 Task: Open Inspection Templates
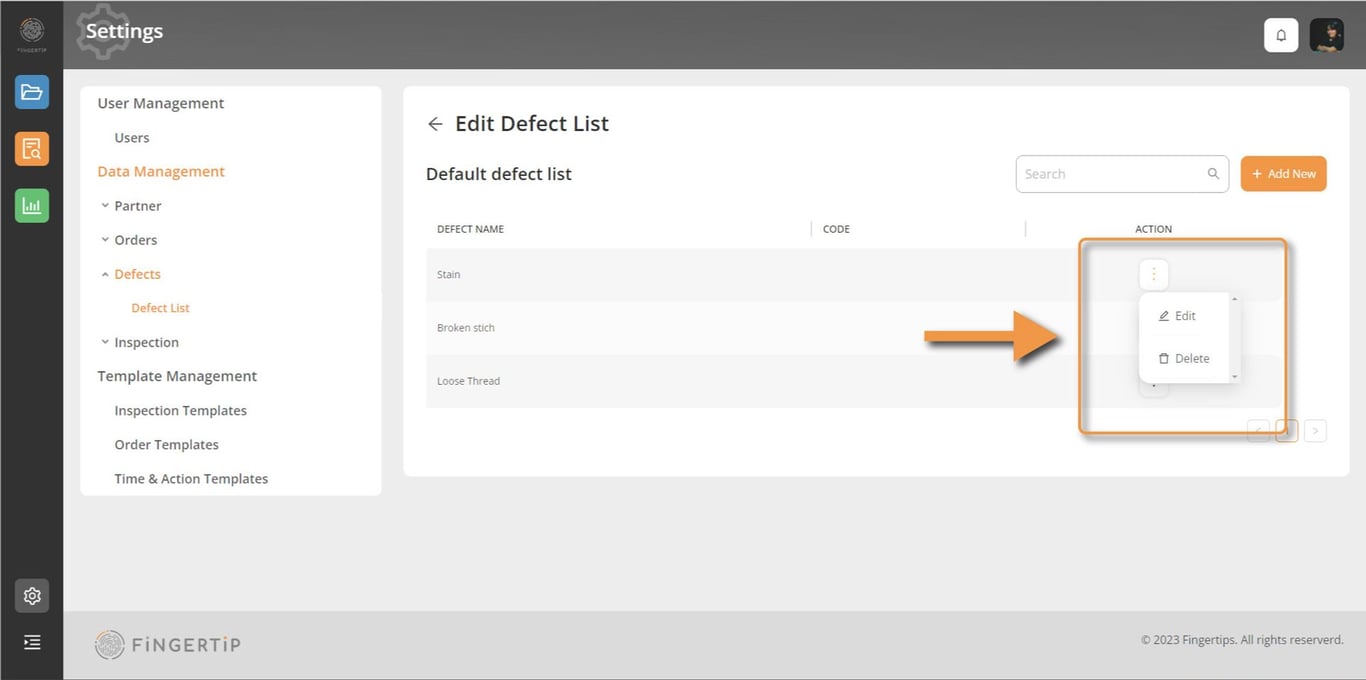pyautogui.click(x=181, y=411)
